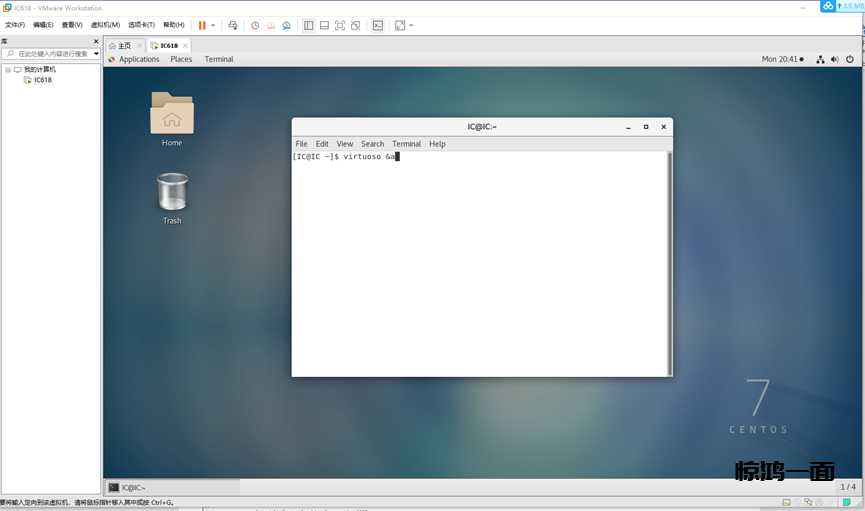Open the library search filter dropdown
Viewport: 865px width, 511px height.
[96, 54]
